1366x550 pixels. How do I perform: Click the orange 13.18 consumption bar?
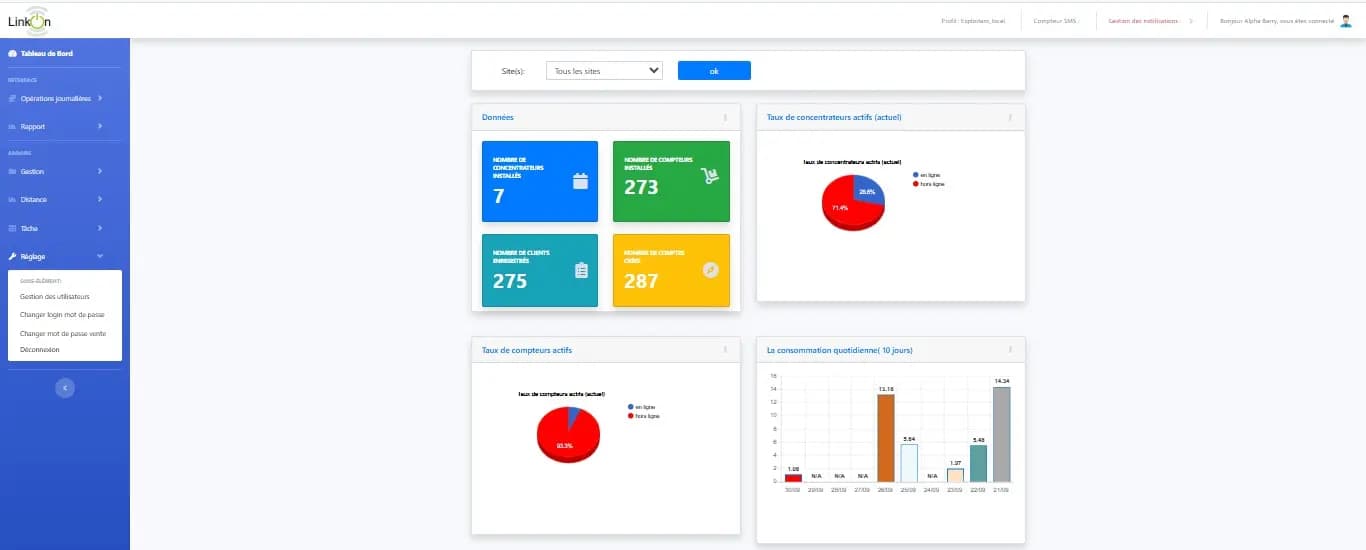(x=886, y=438)
